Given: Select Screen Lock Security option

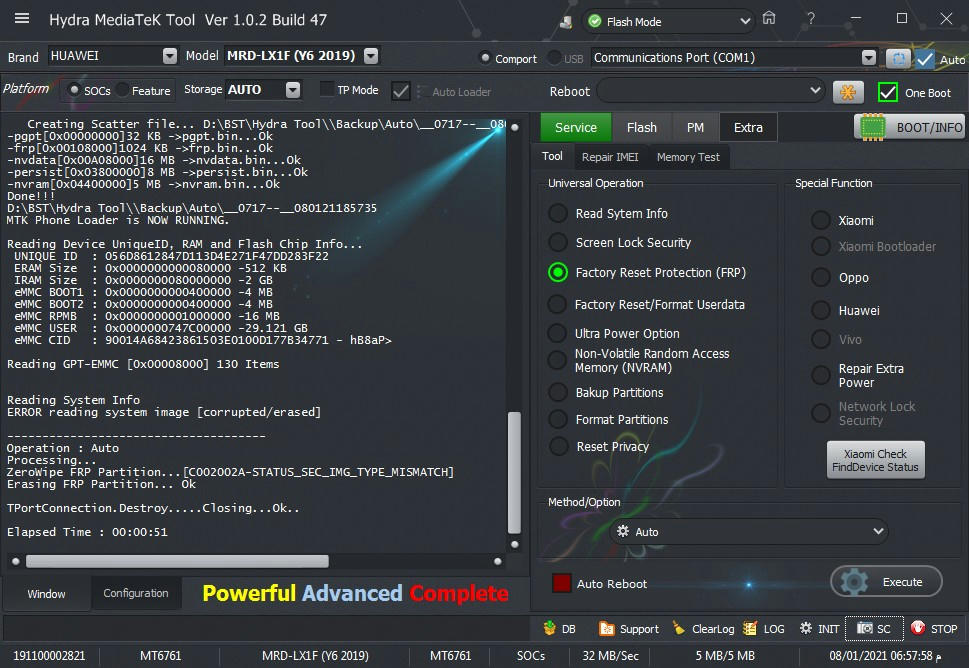Looking at the screenshot, I should pos(557,242).
